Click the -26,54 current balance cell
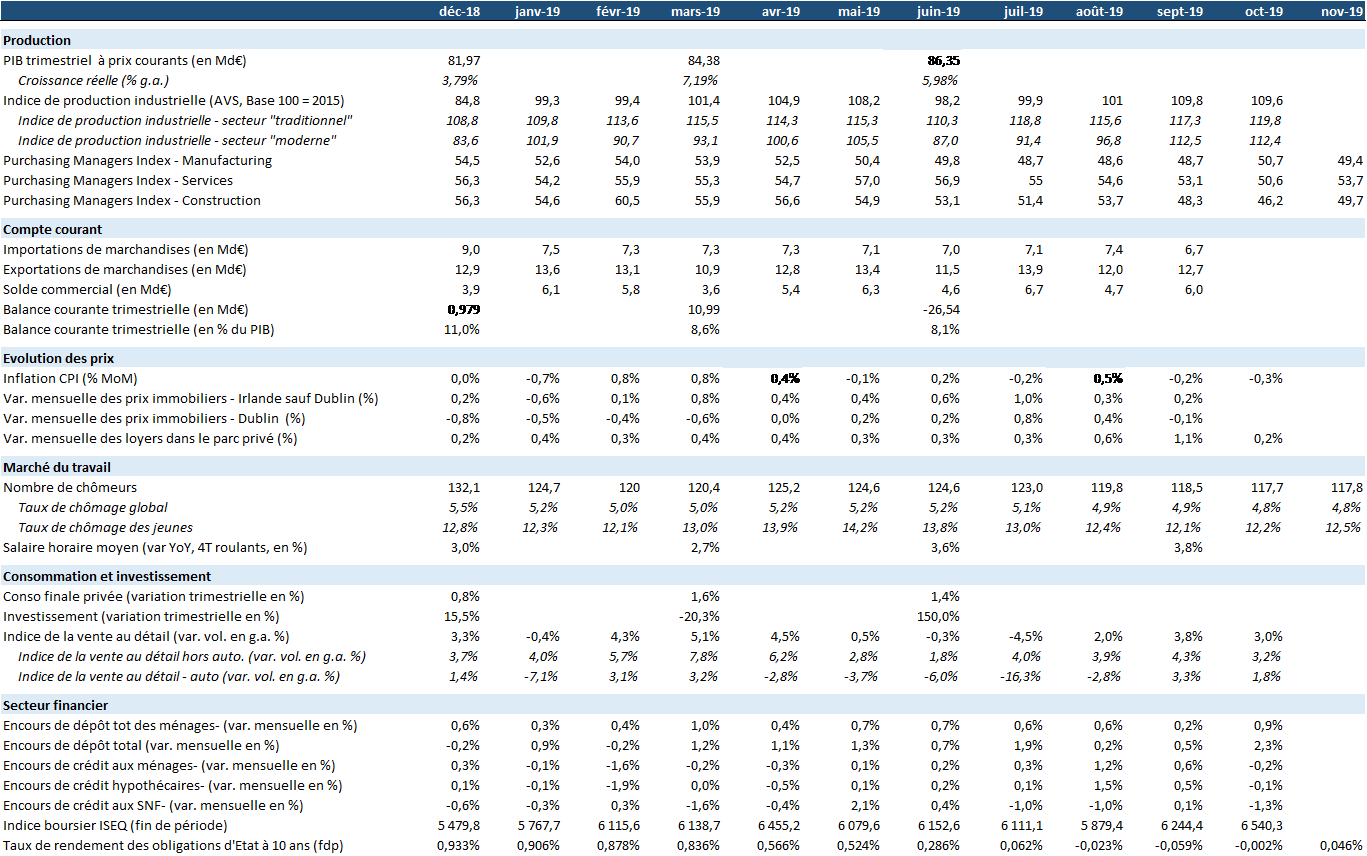The image size is (1367, 856). point(941,309)
